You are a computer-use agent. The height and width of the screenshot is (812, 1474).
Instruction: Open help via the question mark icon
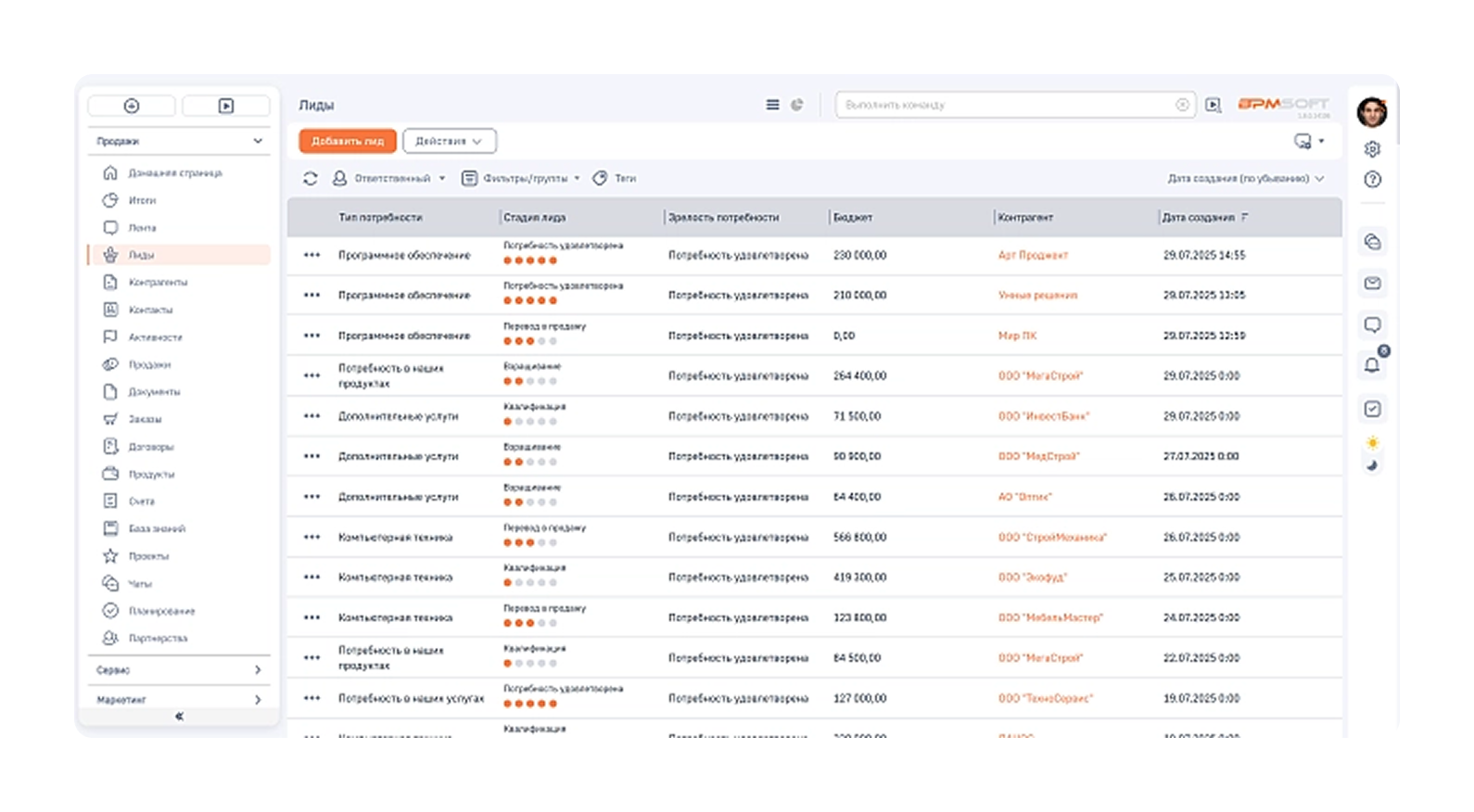tap(1372, 179)
